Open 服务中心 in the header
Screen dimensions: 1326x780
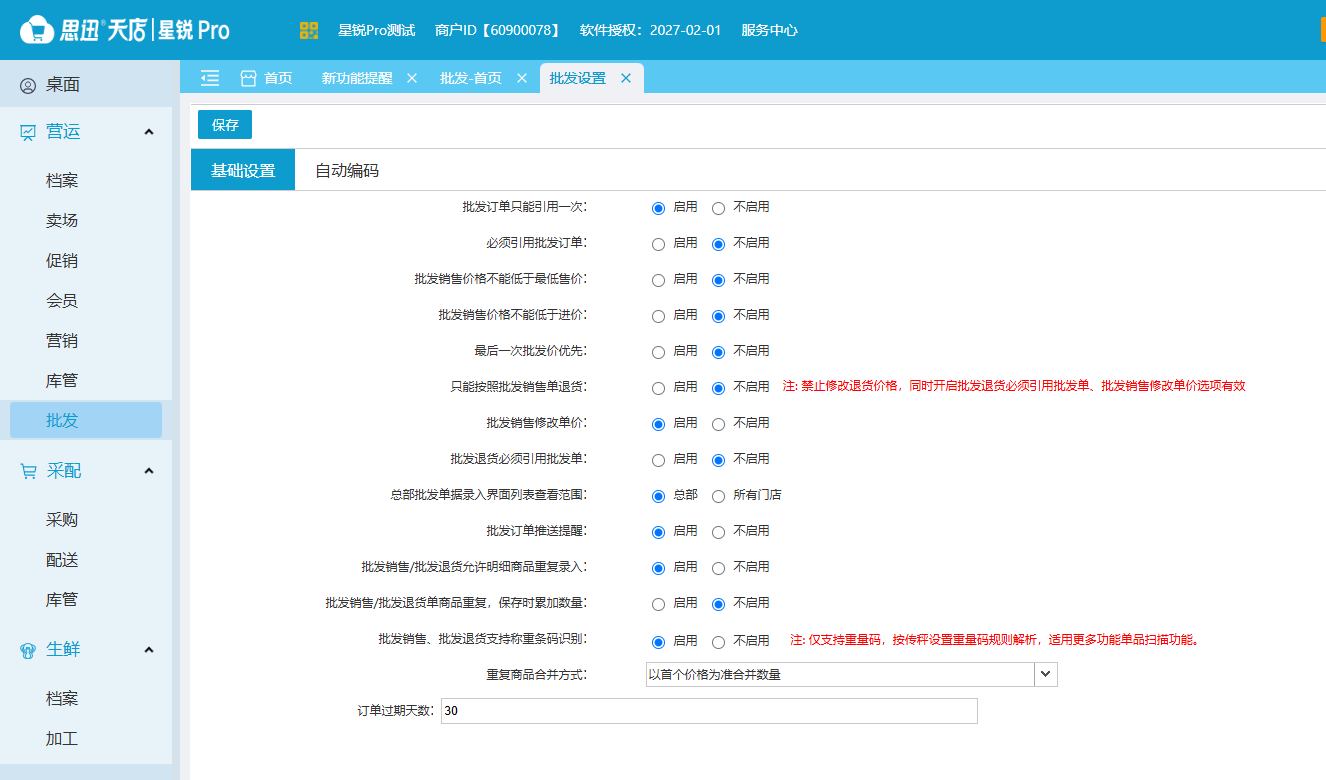pyautogui.click(x=769, y=30)
